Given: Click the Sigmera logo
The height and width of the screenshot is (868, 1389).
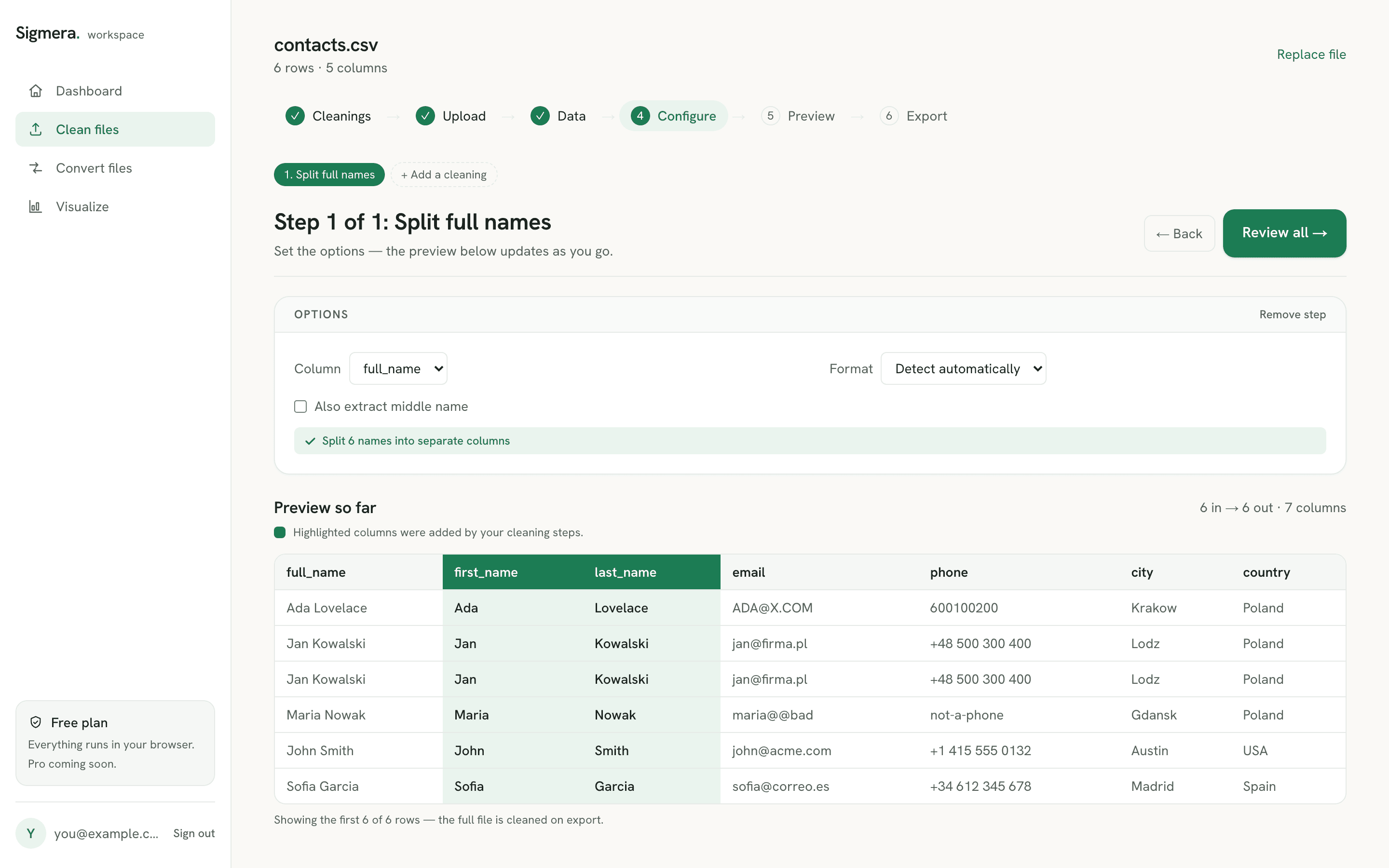Looking at the screenshot, I should coord(48,33).
